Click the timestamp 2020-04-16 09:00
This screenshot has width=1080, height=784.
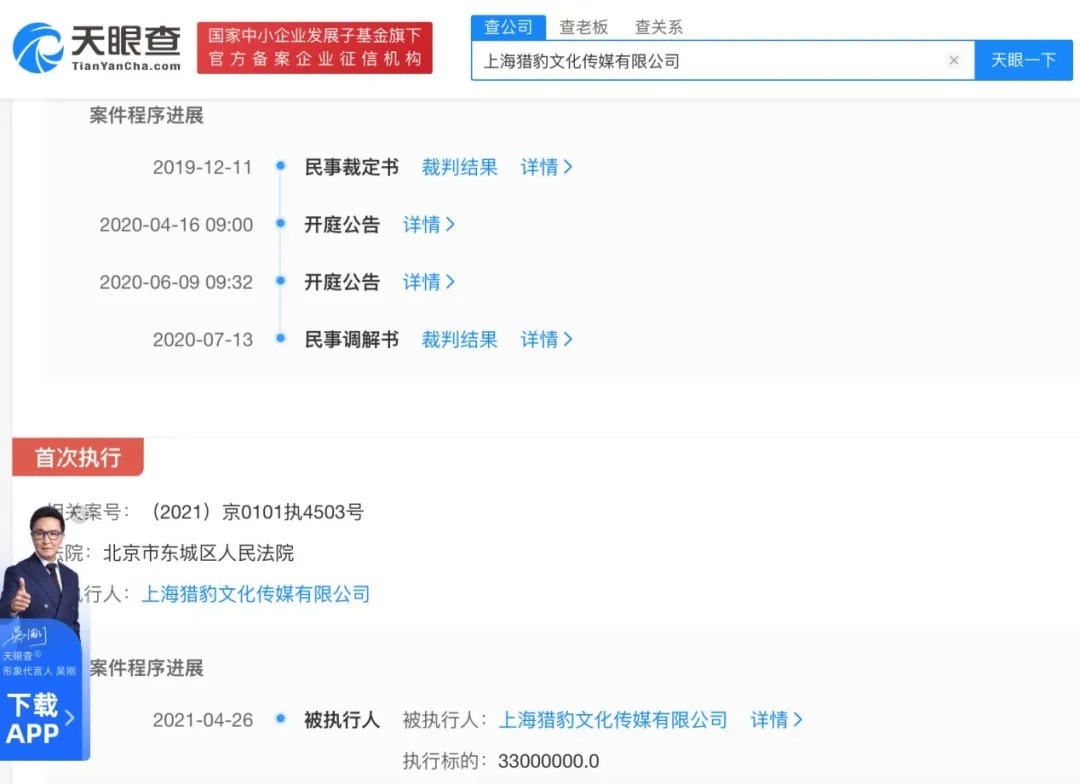tap(176, 225)
